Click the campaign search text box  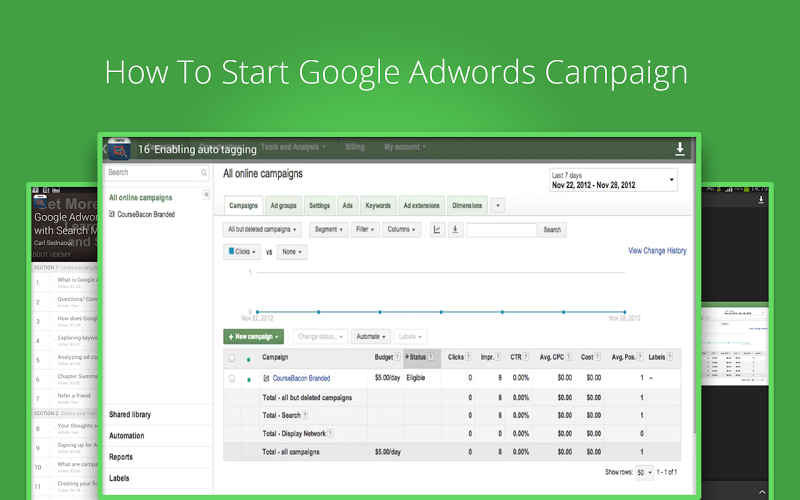tap(501, 230)
